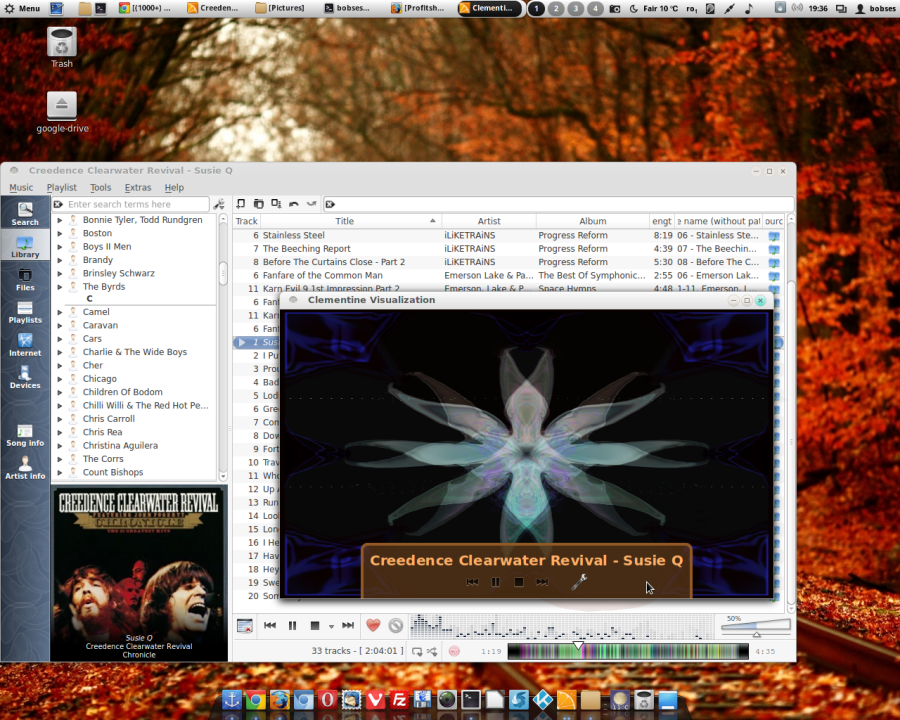Select Christina Aguilera in library
This screenshot has width=900, height=720.
tap(120, 446)
